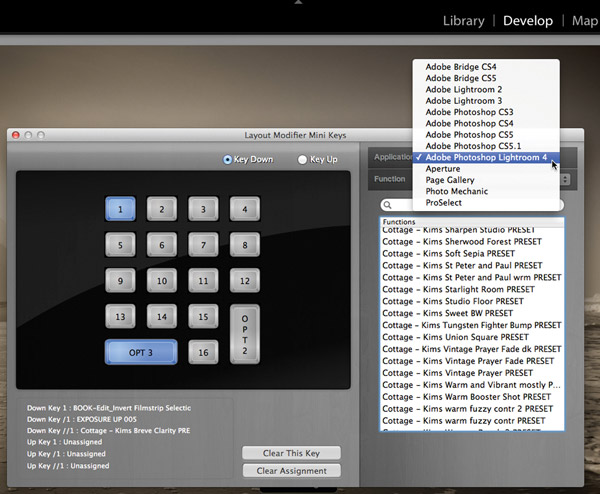
Task: Select Cottage - Kims Starlight Room PRESET
Action: click(x=472, y=289)
